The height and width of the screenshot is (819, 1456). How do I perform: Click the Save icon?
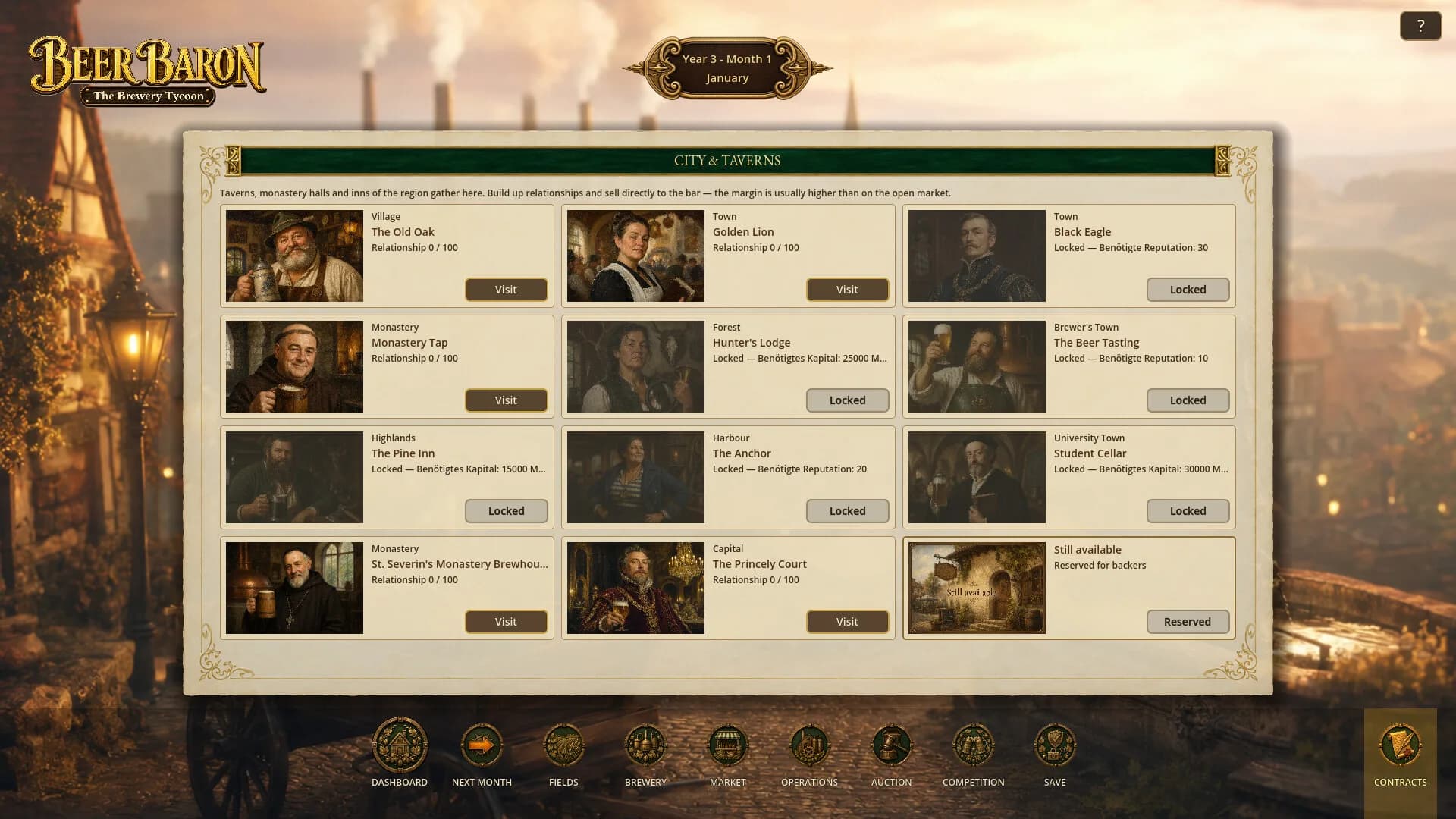pyautogui.click(x=1055, y=745)
